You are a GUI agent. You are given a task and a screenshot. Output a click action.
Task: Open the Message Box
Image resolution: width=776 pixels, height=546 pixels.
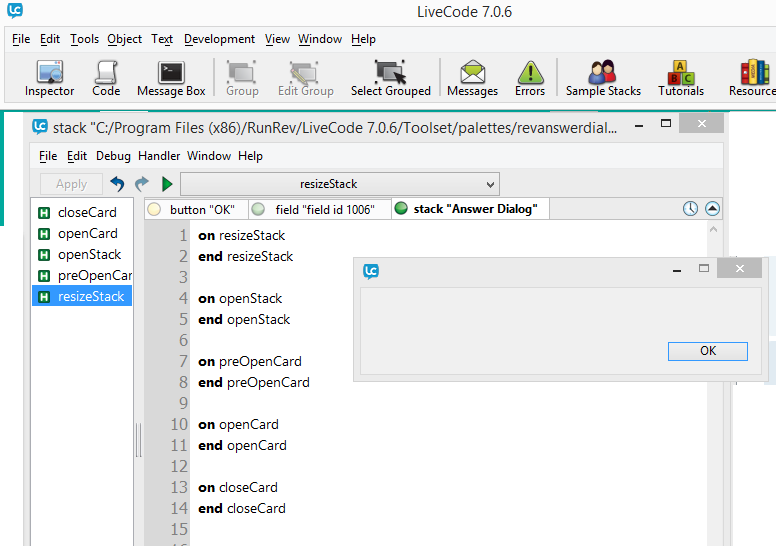[171, 78]
